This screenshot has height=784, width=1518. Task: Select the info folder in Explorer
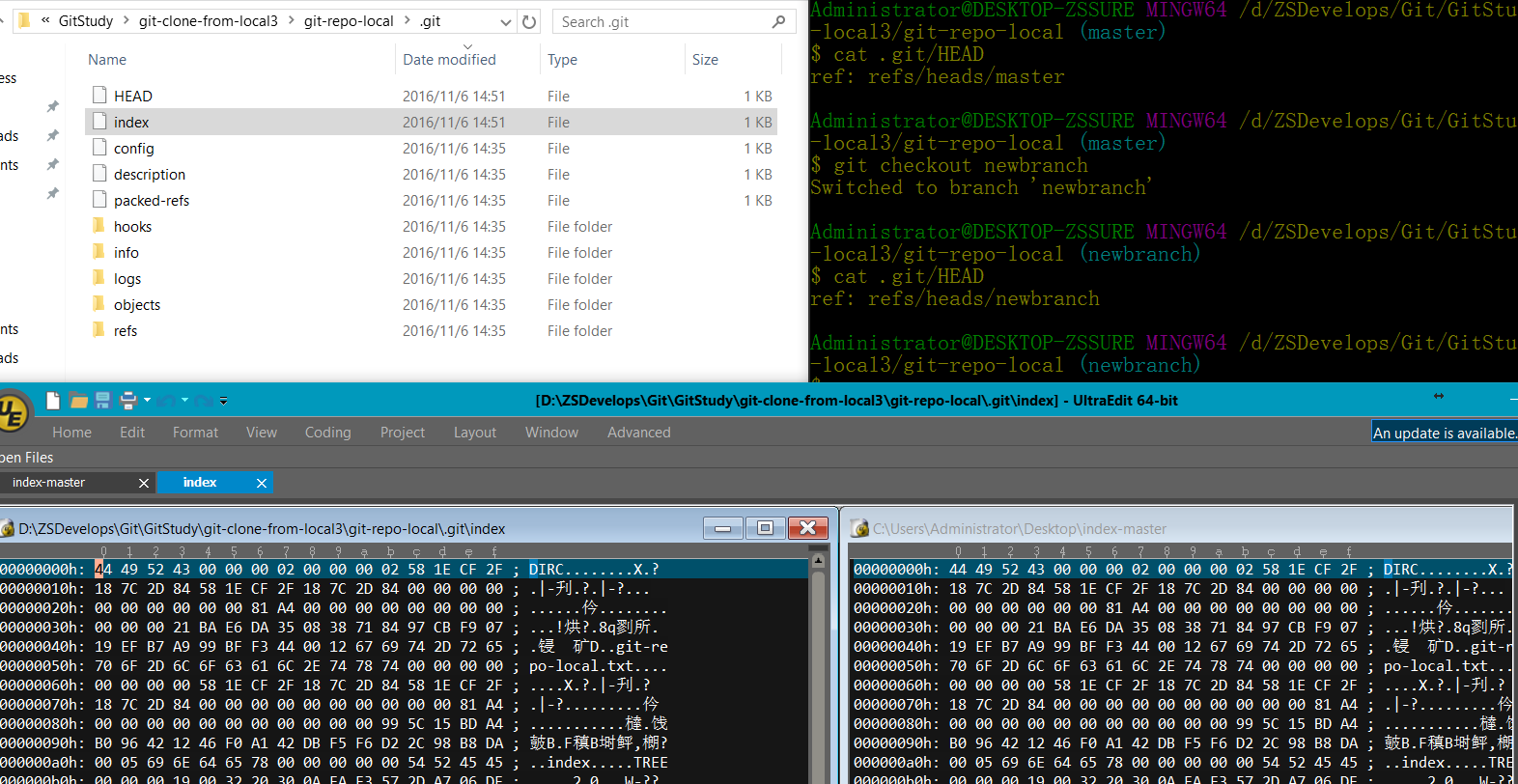click(432, 252)
